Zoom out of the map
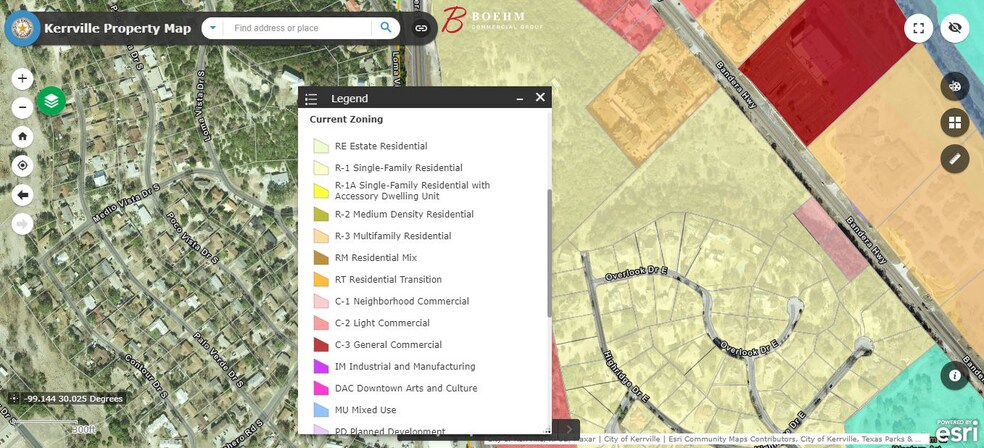Screen dimensions: 984x448 tap(23, 108)
